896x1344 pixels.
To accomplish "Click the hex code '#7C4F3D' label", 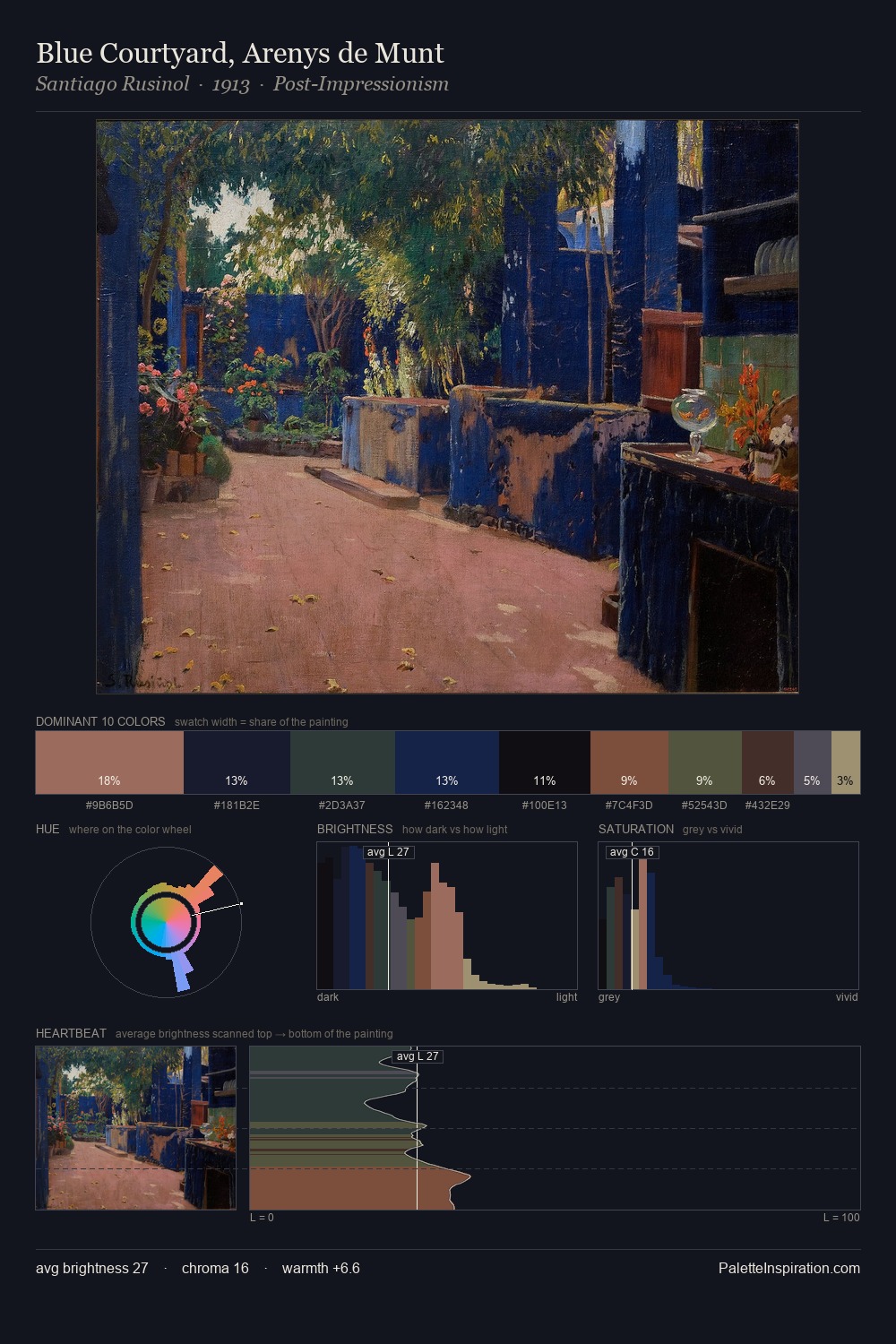I will (629, 806).
